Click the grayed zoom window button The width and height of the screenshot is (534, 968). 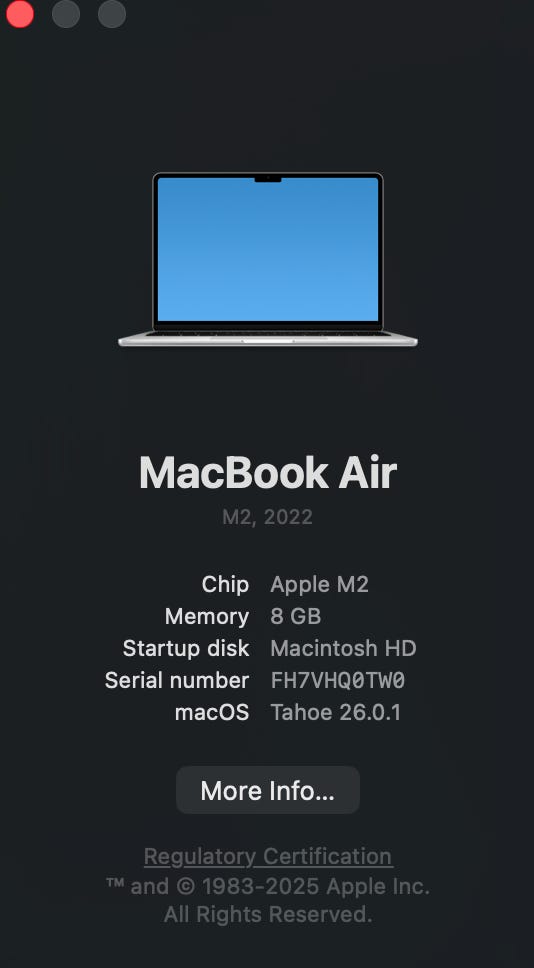tap(112, 14)
